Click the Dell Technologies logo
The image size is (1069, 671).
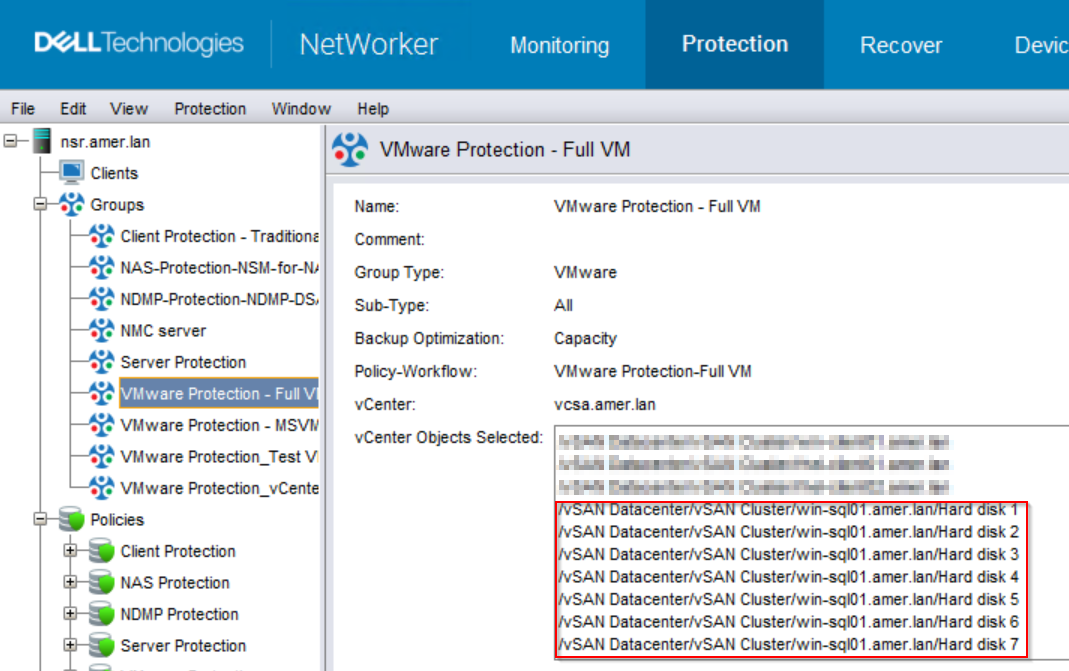click(139, 43)
